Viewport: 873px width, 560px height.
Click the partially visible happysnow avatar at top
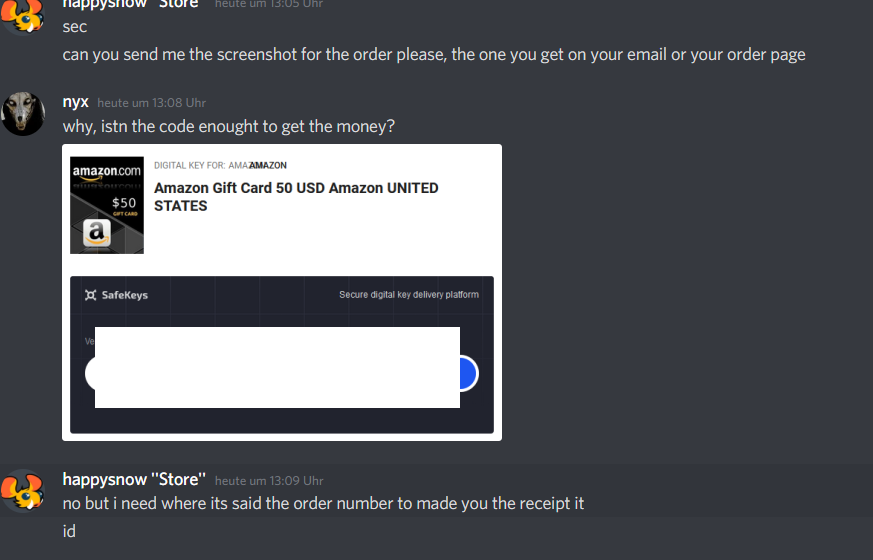[23, 17]
